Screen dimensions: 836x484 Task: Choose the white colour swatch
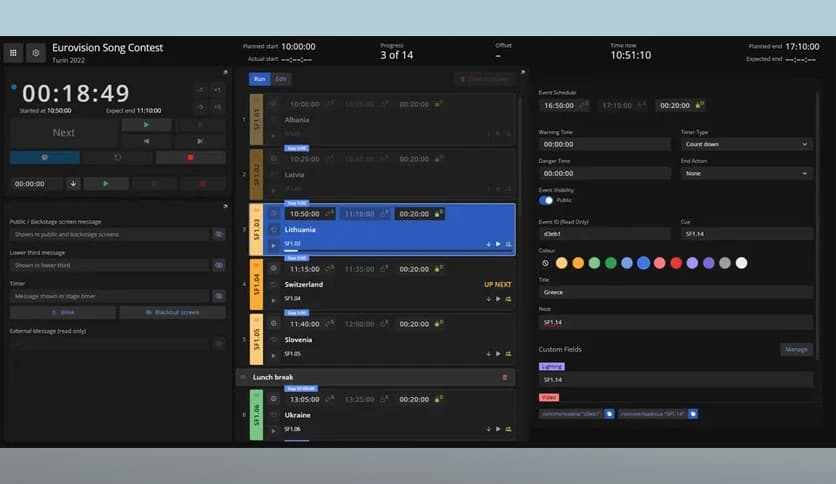(741, 263)
